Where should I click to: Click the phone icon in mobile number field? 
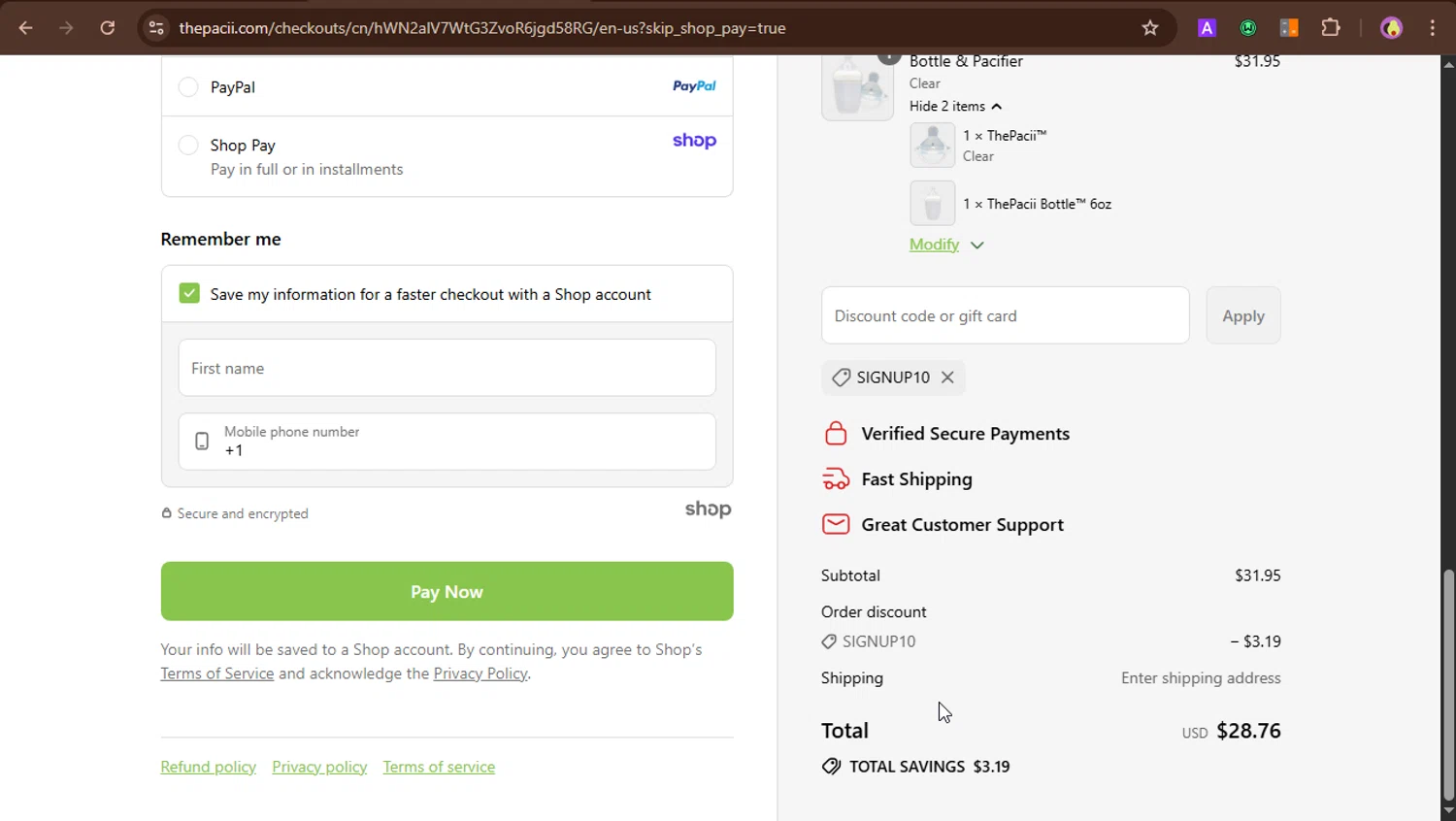202,442
